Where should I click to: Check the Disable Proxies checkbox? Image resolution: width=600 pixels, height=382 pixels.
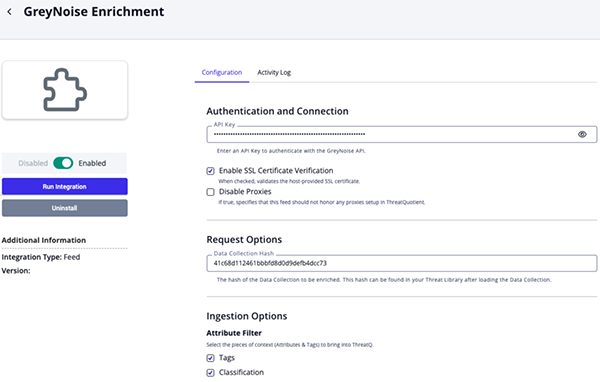[x=210, y=192]
